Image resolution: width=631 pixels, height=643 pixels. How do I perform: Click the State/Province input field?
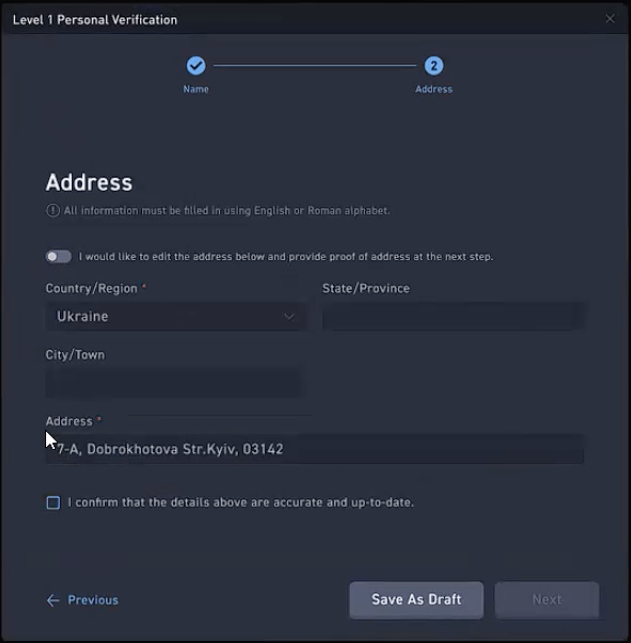point(453,317)
